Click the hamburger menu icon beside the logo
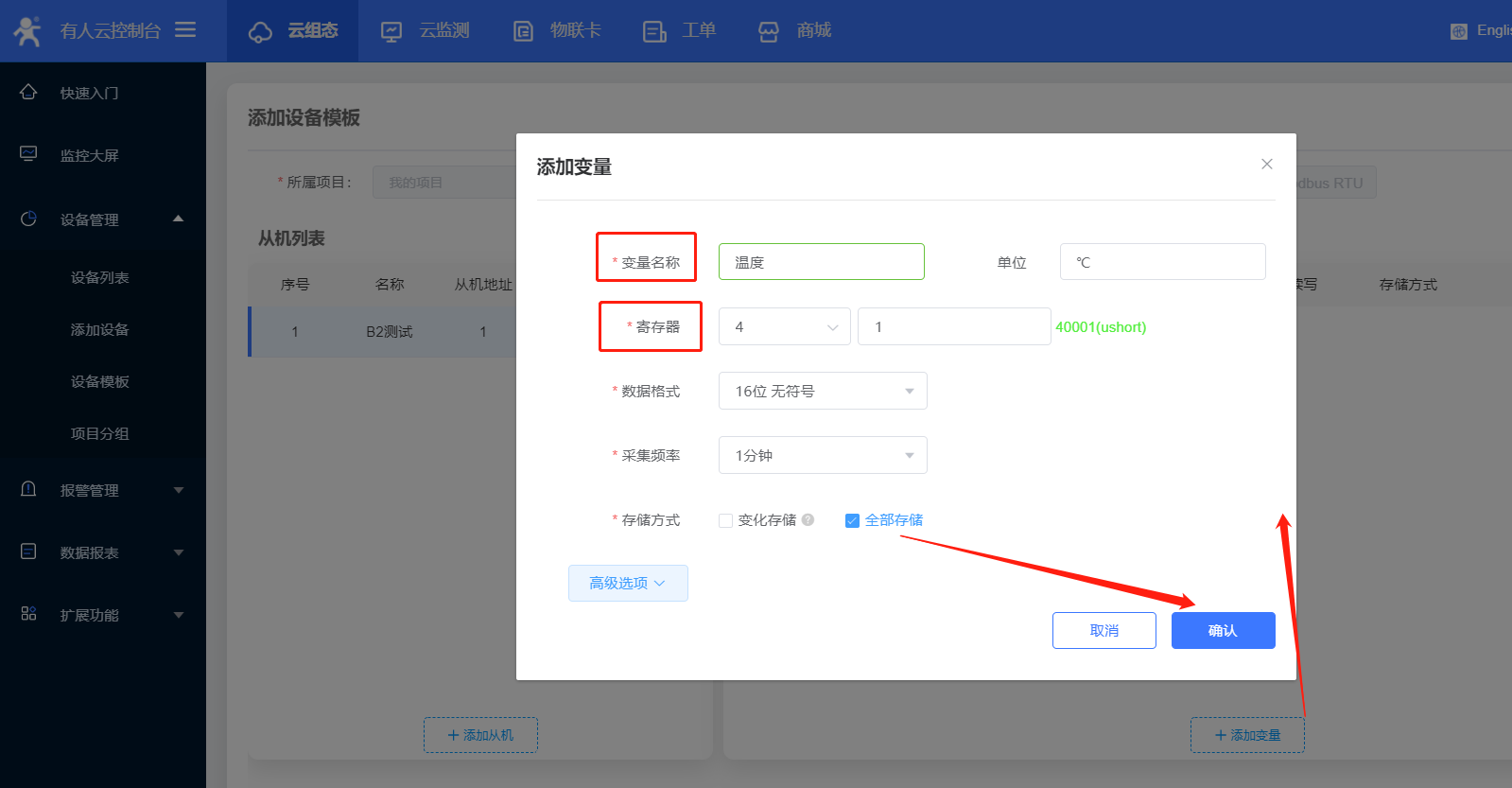Screen dimensions: 1512x788 [x=185, y=30]
